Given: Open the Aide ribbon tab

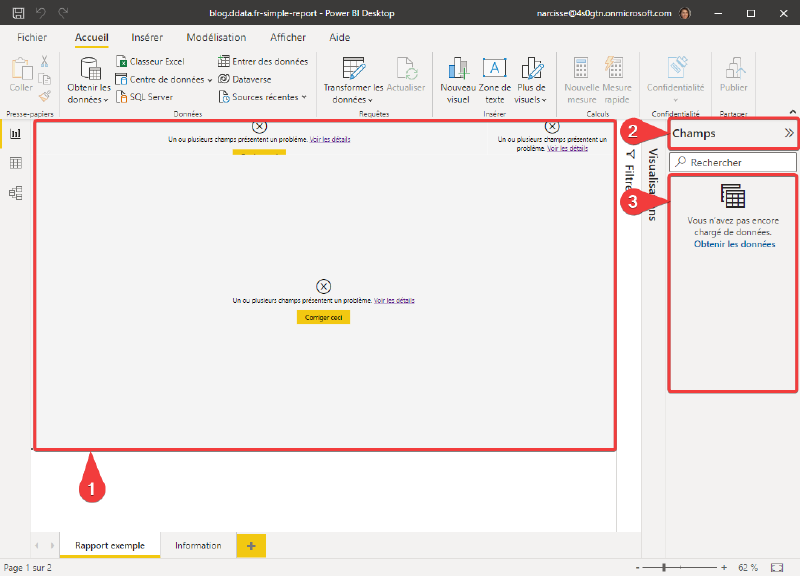Looking at the screenshot, I should click(340, 37).
